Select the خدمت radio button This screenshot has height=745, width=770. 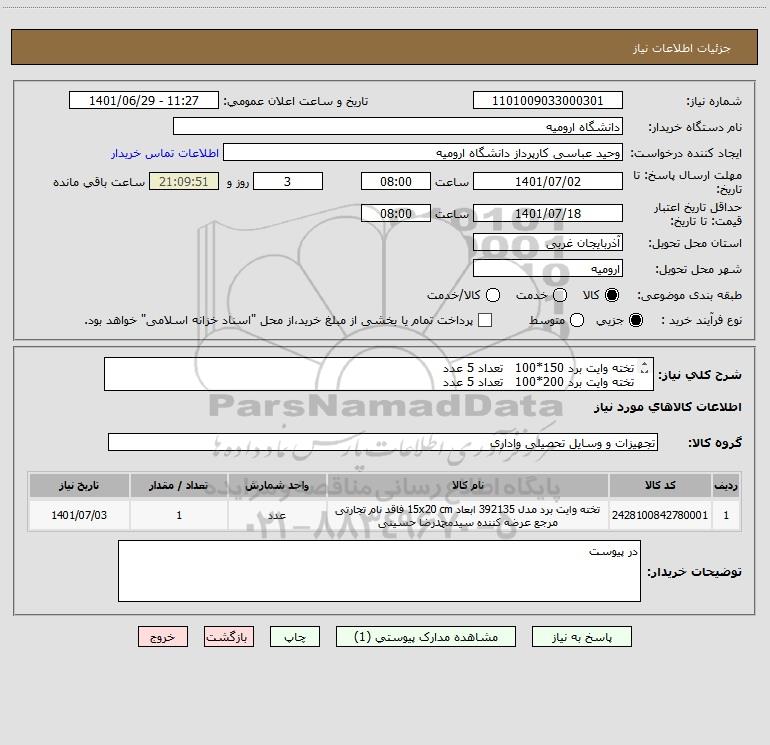click(x=560, y=295)
